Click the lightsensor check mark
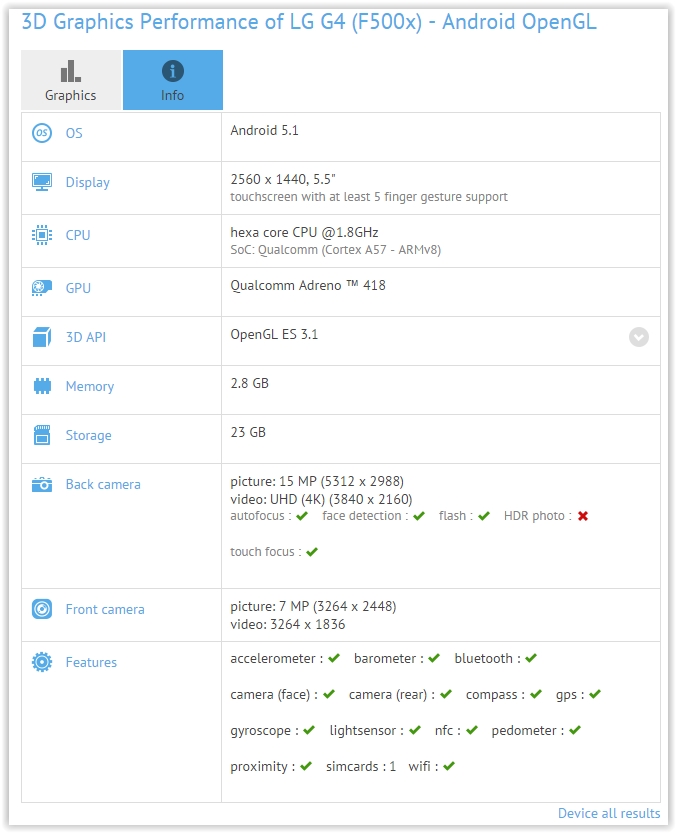676x833 pixels. click(x=415, y=730)
